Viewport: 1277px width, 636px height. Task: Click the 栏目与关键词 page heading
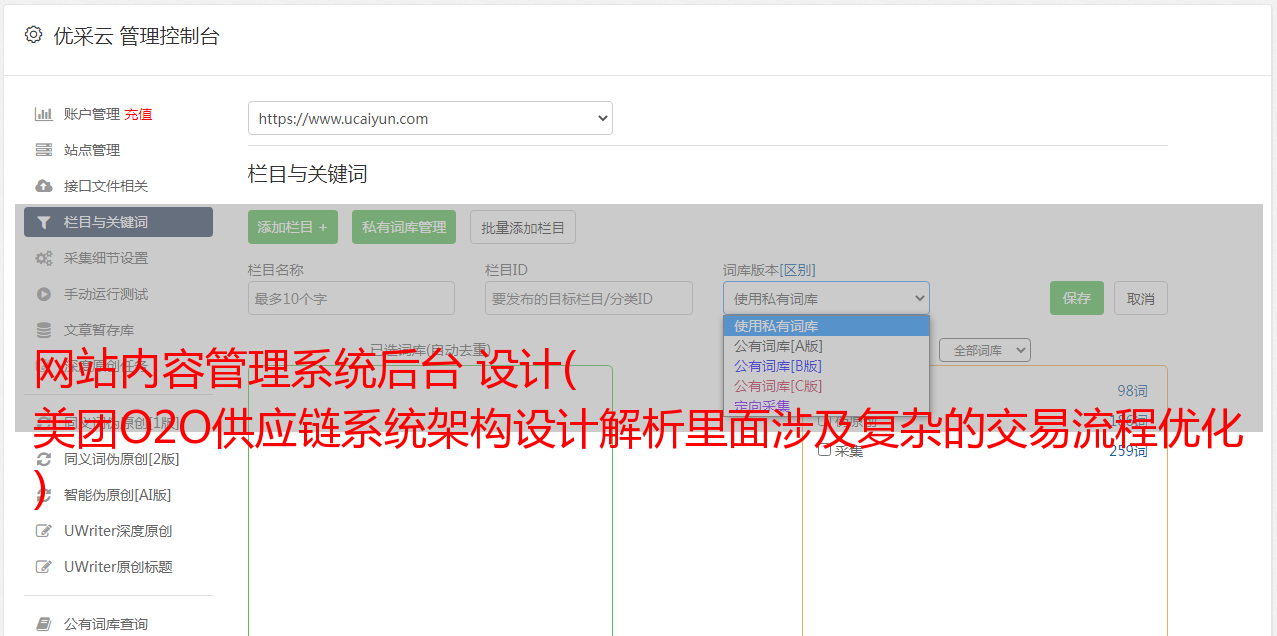(x=308, y=174)
